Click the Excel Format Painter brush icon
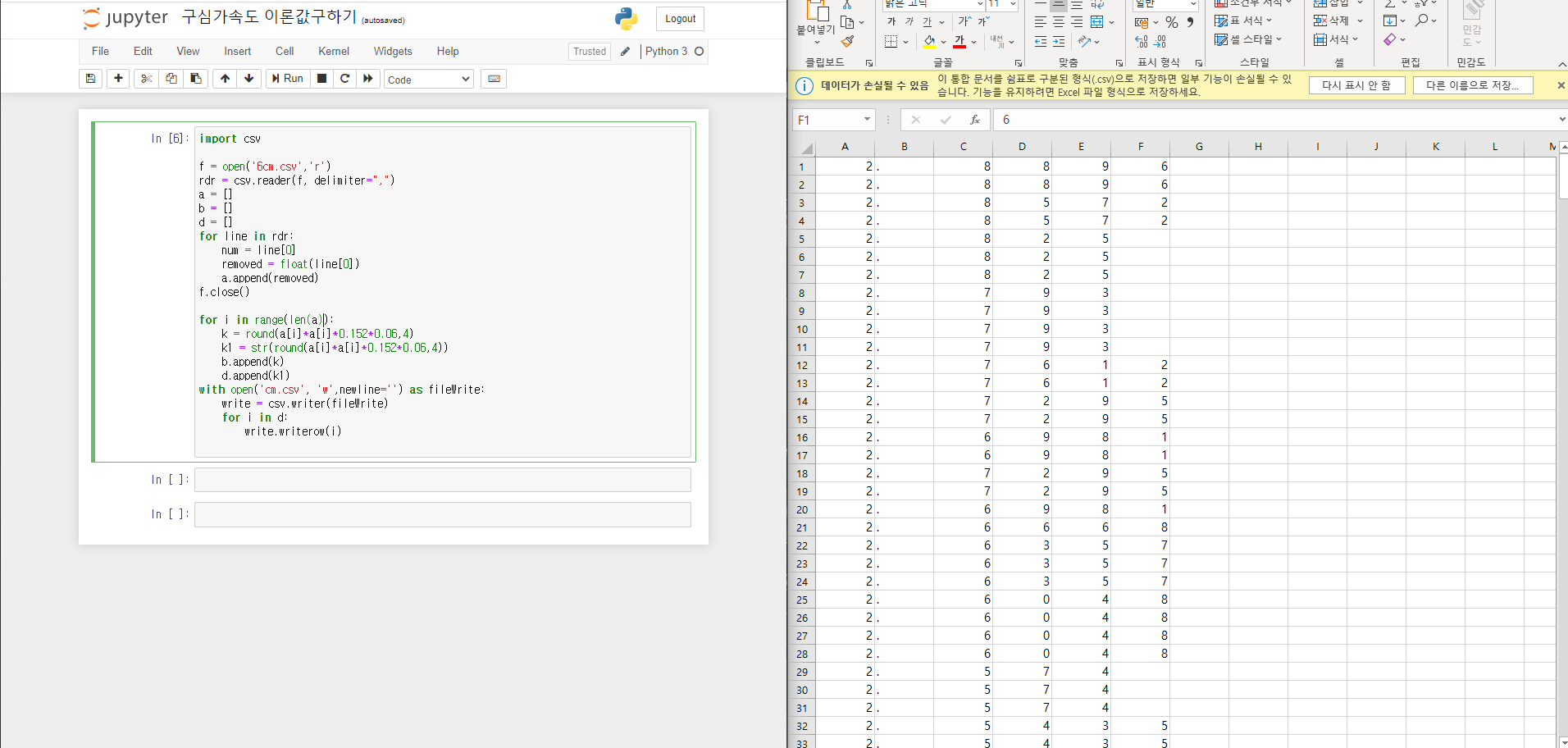The image size is (1568, 748). (848, 41)
